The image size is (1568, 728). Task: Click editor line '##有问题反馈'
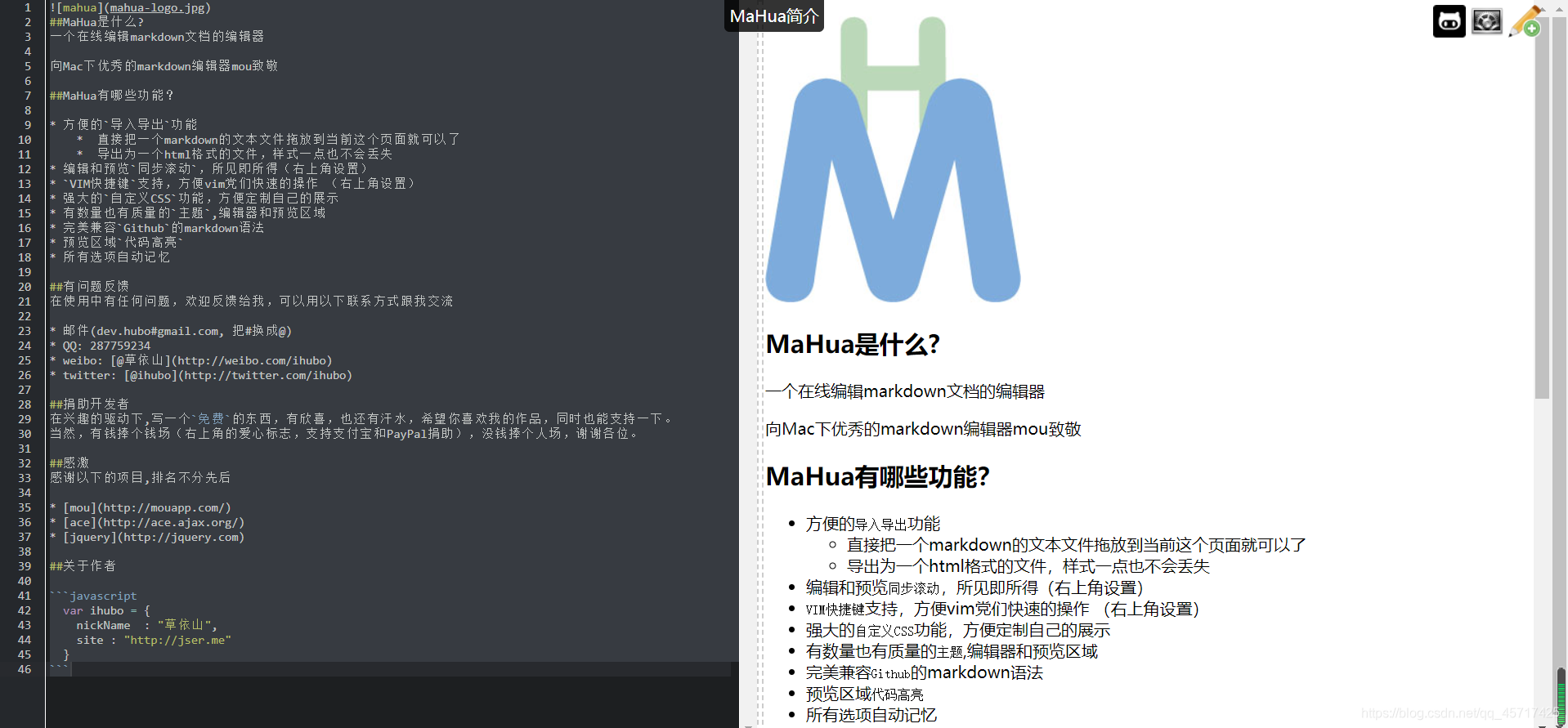(89, 287)
